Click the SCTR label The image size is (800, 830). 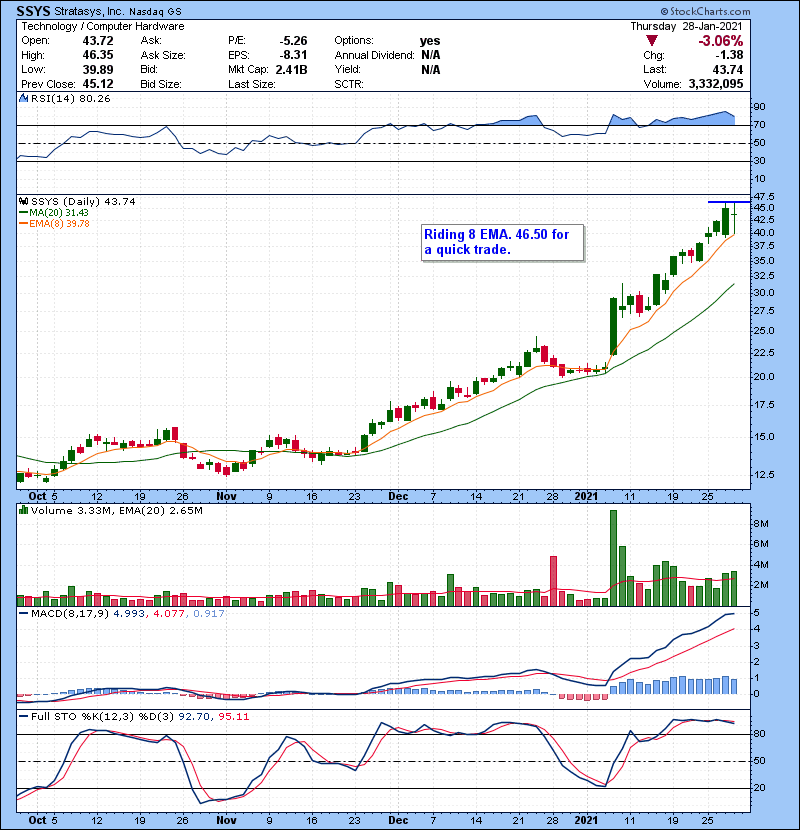tap(349, 84)
